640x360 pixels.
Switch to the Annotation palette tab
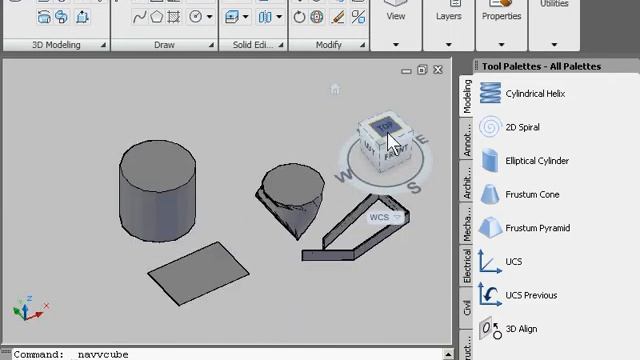pos(467,139)
